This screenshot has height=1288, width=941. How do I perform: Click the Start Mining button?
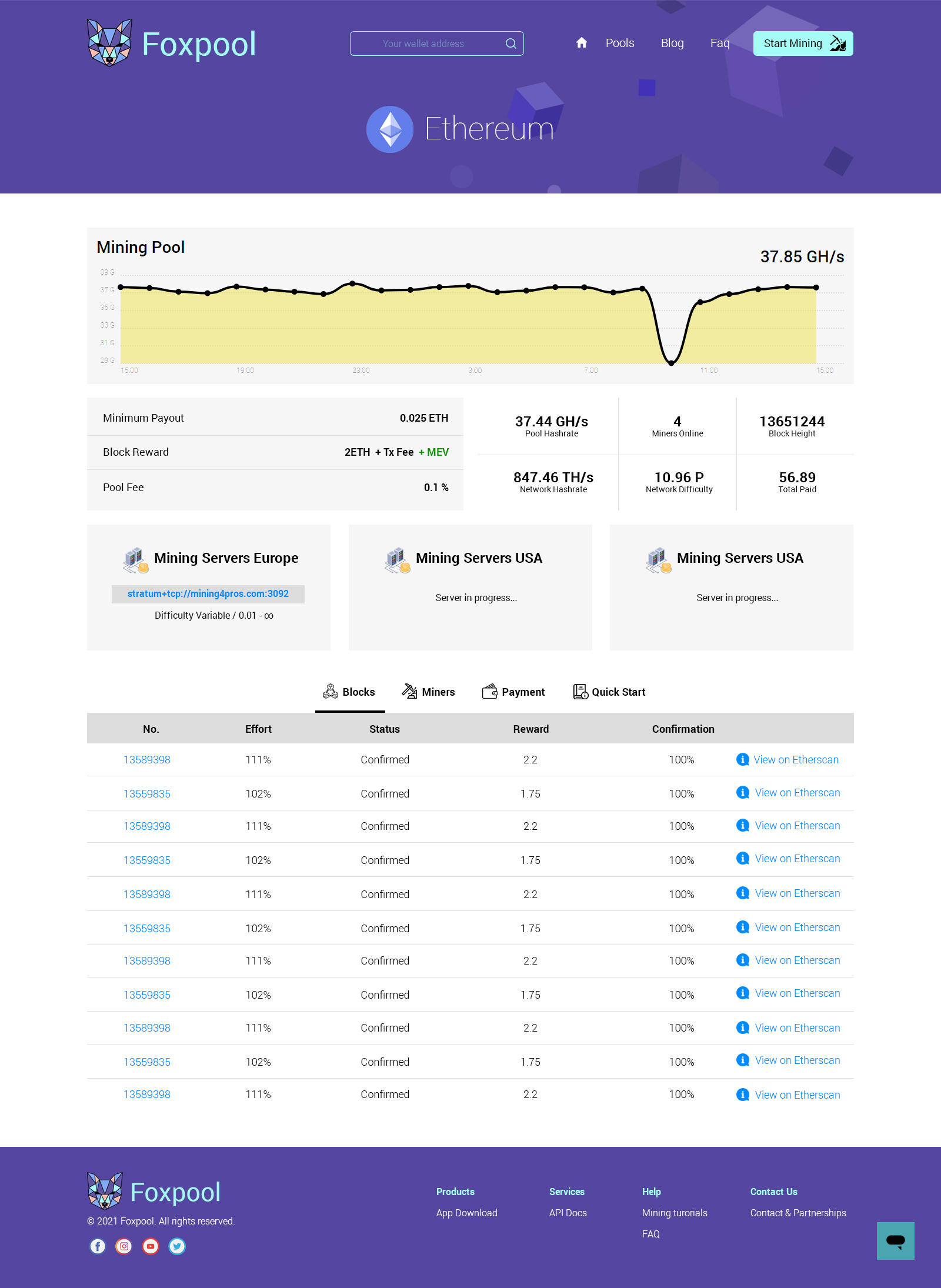pos(803,44)
